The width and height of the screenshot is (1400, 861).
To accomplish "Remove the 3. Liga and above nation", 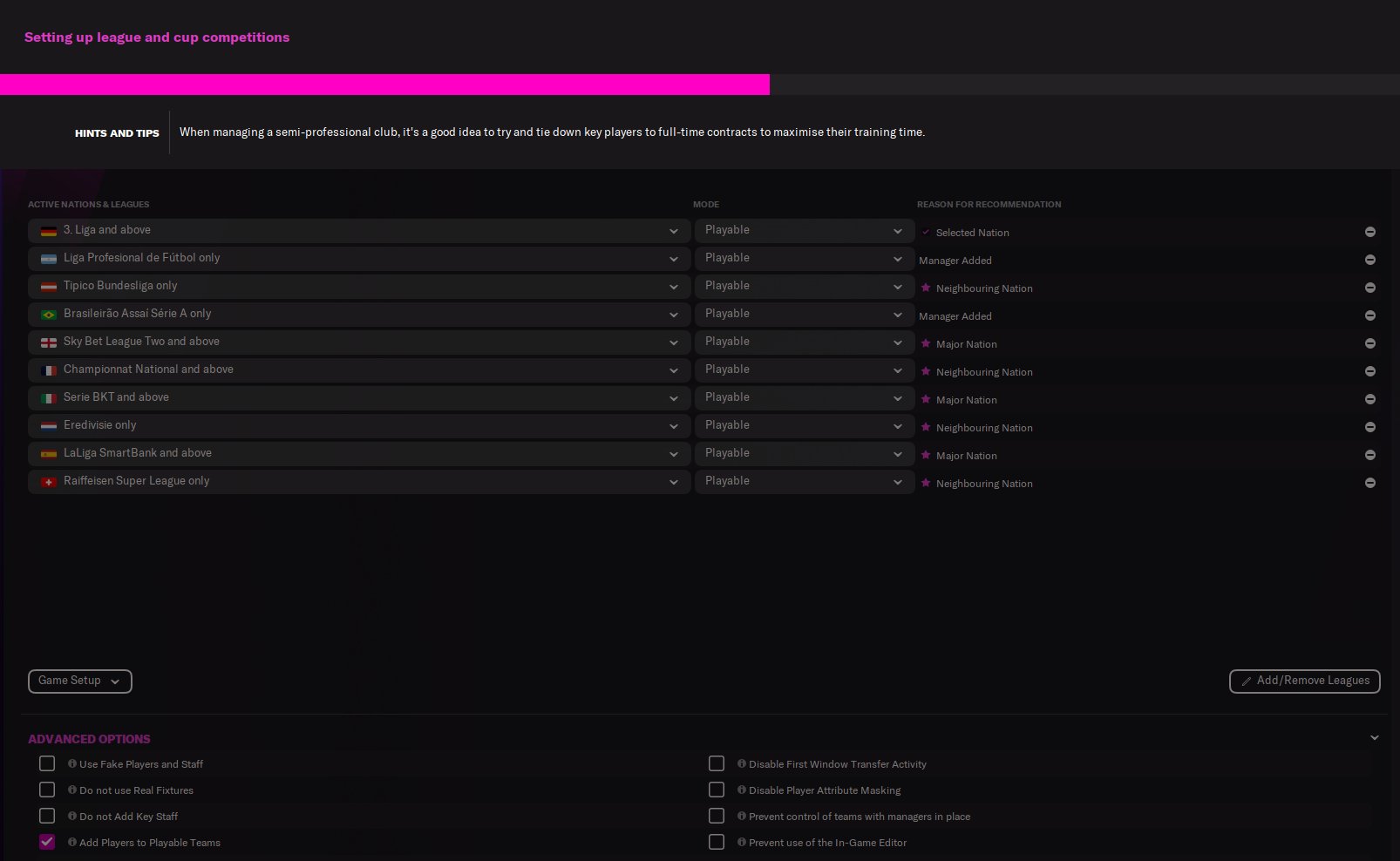I will pos(1370,232).
